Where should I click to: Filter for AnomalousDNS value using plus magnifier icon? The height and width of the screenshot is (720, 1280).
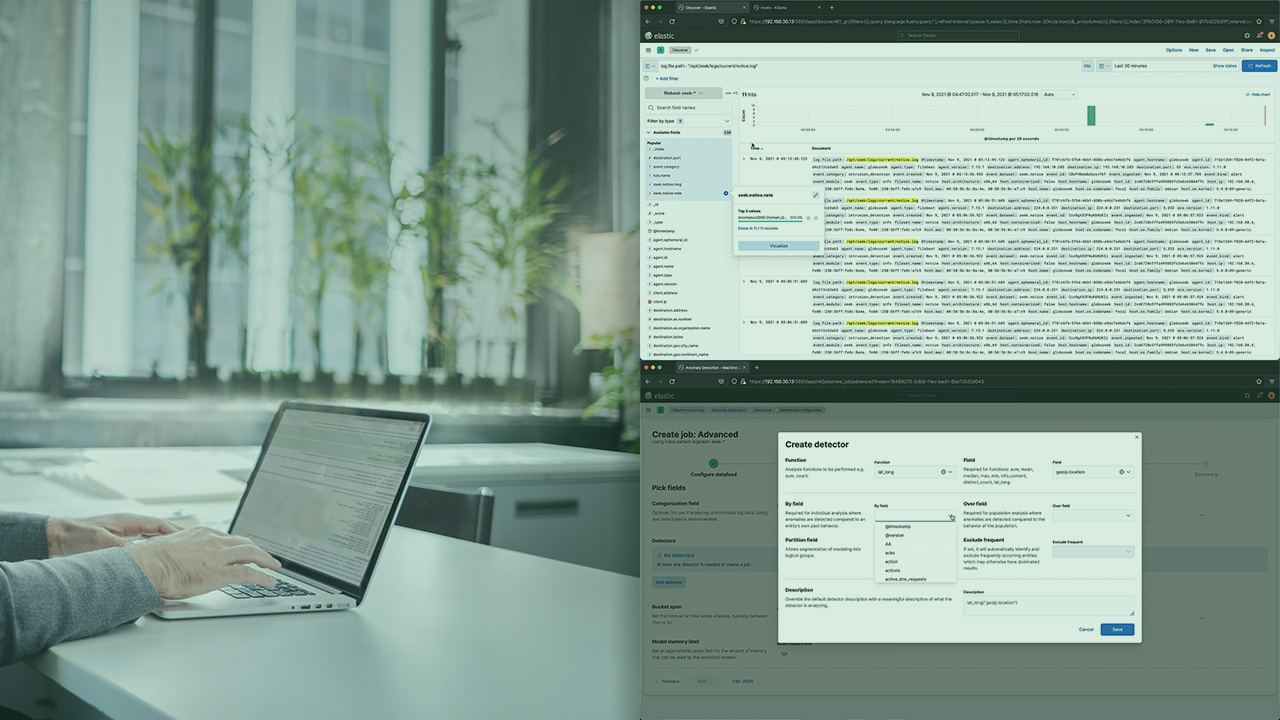click(x=809, y=218)
